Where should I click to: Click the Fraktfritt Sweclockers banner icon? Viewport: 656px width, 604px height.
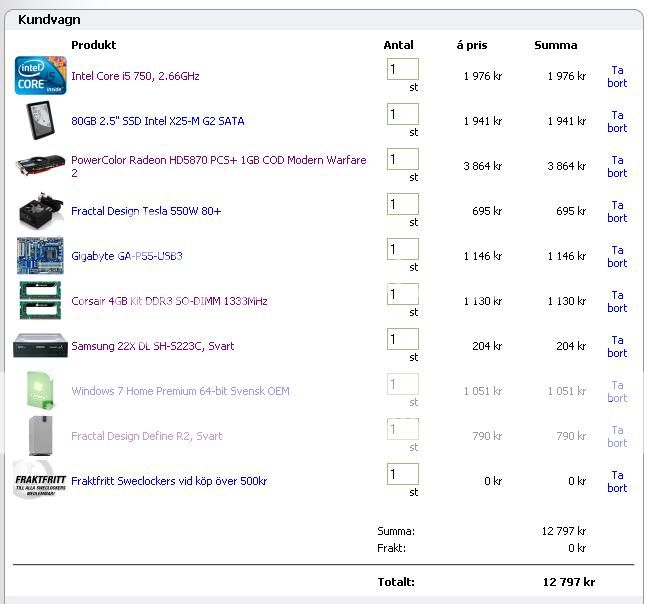[40, 481]
